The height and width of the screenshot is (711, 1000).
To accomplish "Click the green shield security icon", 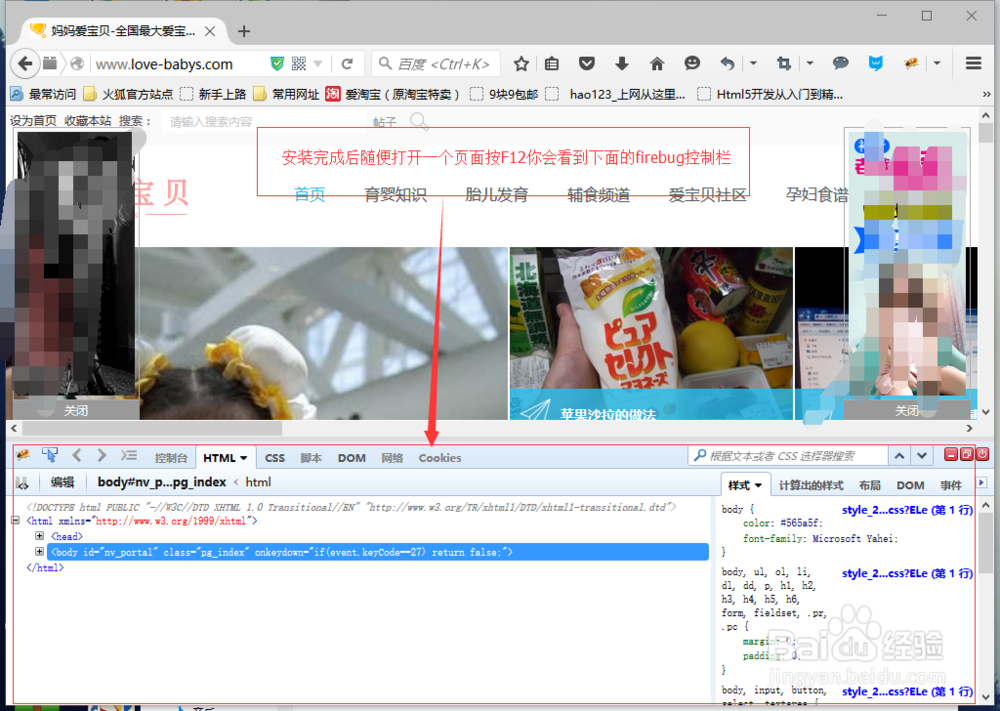I will [x=277, y=64].
